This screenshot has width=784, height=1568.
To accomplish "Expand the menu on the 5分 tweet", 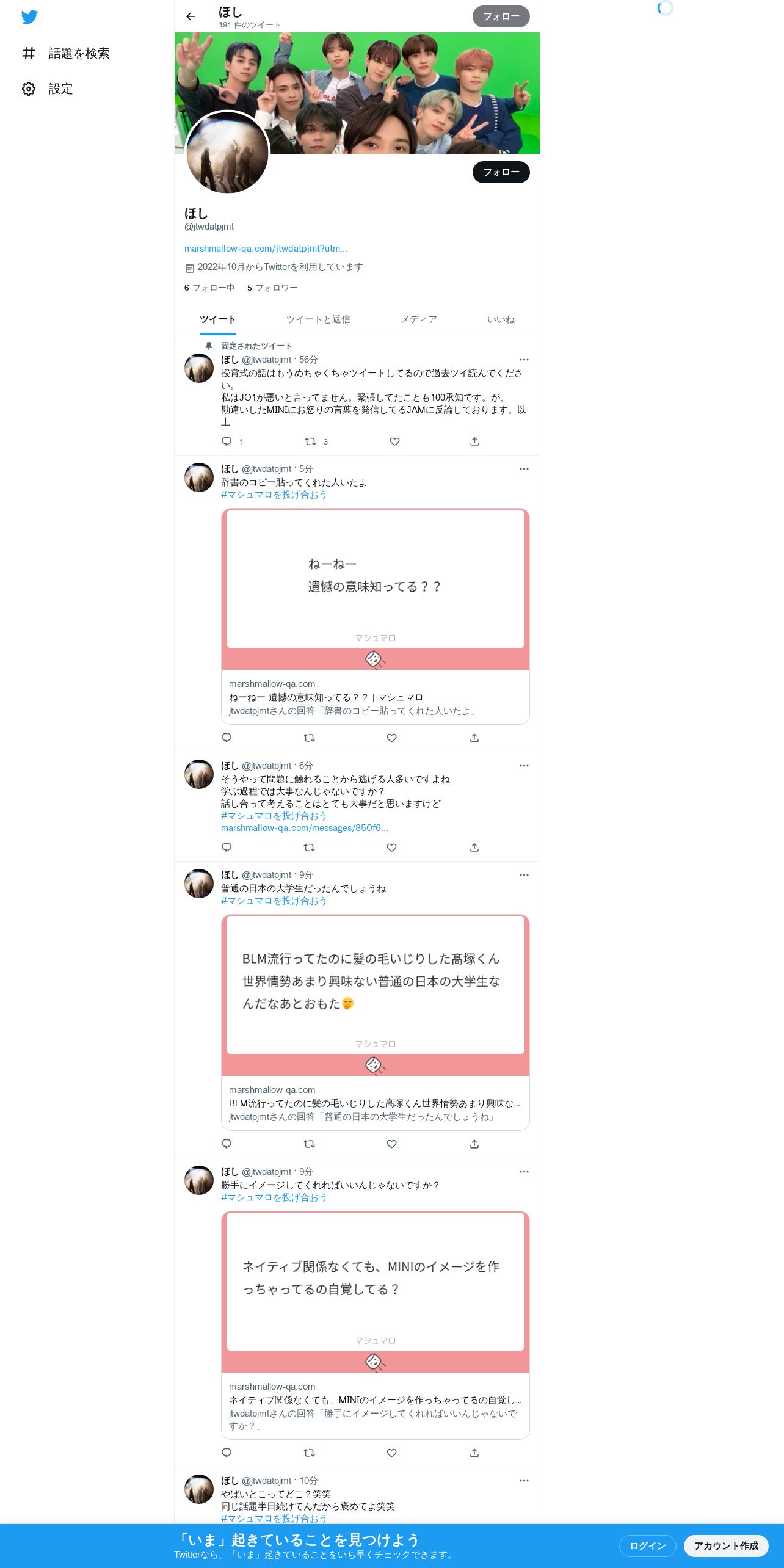I will pos(524,469).
